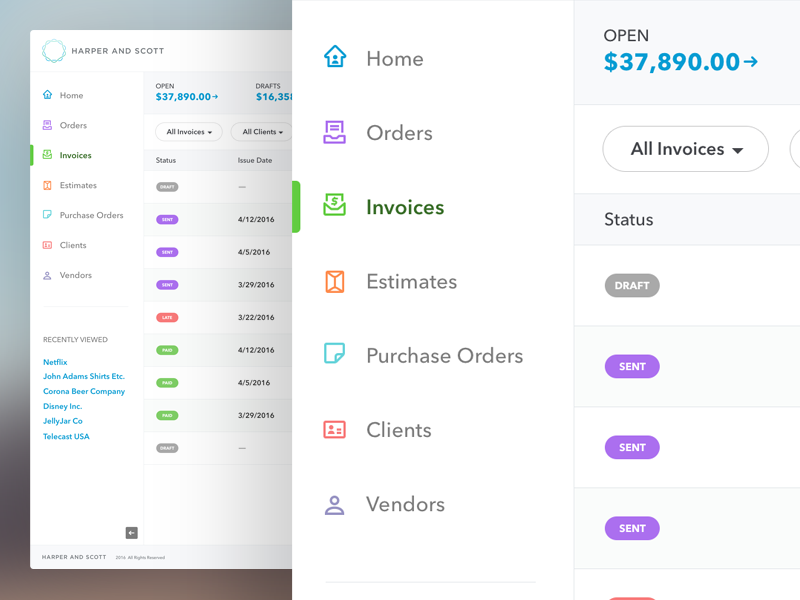Screen dimensions: 800x600
Task: Click the large purple Orders inbox icon
Action: pyautogui.click(x=335, y=132)
